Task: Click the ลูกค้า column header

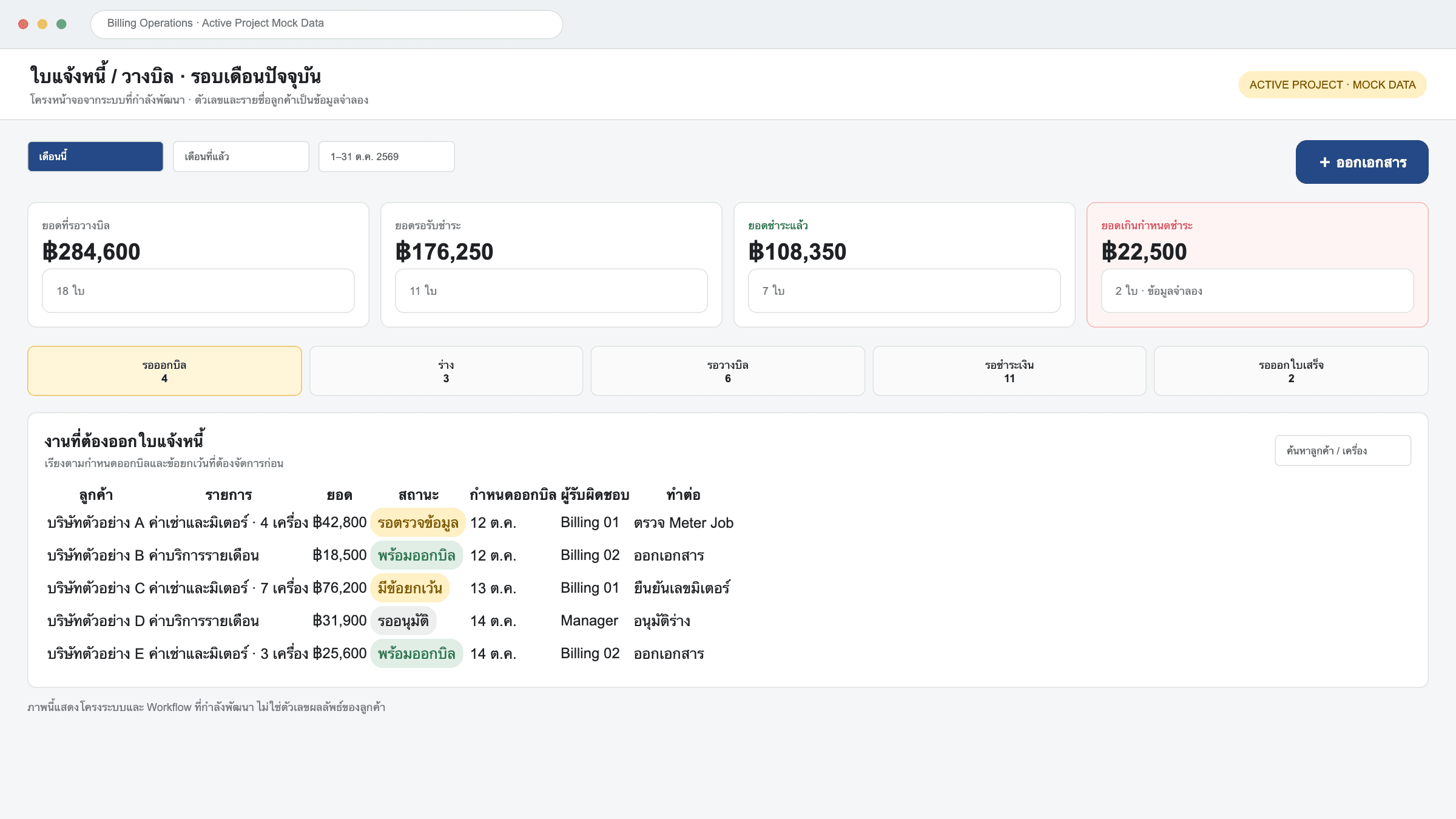Action: 96,495
